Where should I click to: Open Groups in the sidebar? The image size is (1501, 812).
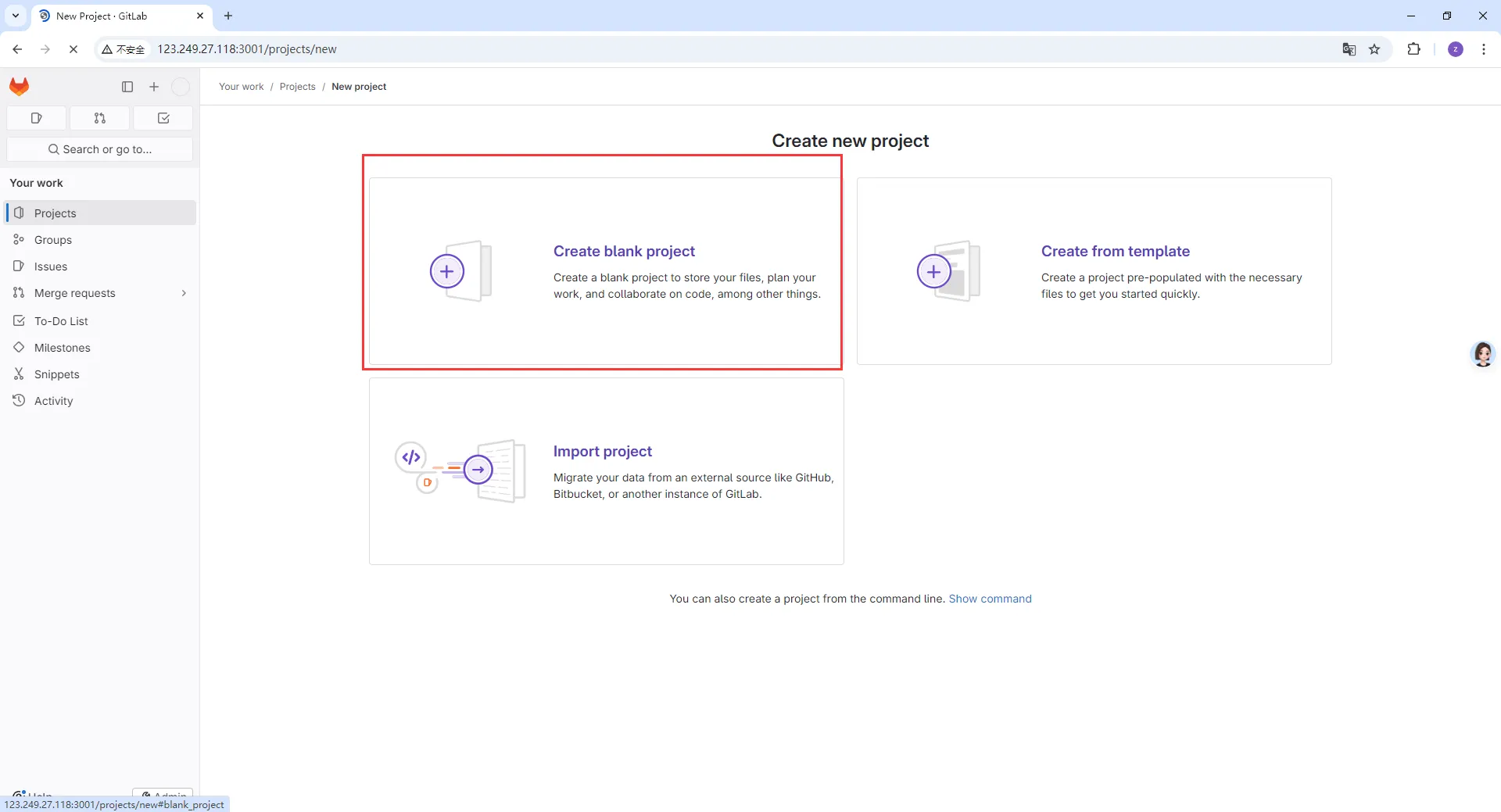pyautogui.click(x=100, y=240)
